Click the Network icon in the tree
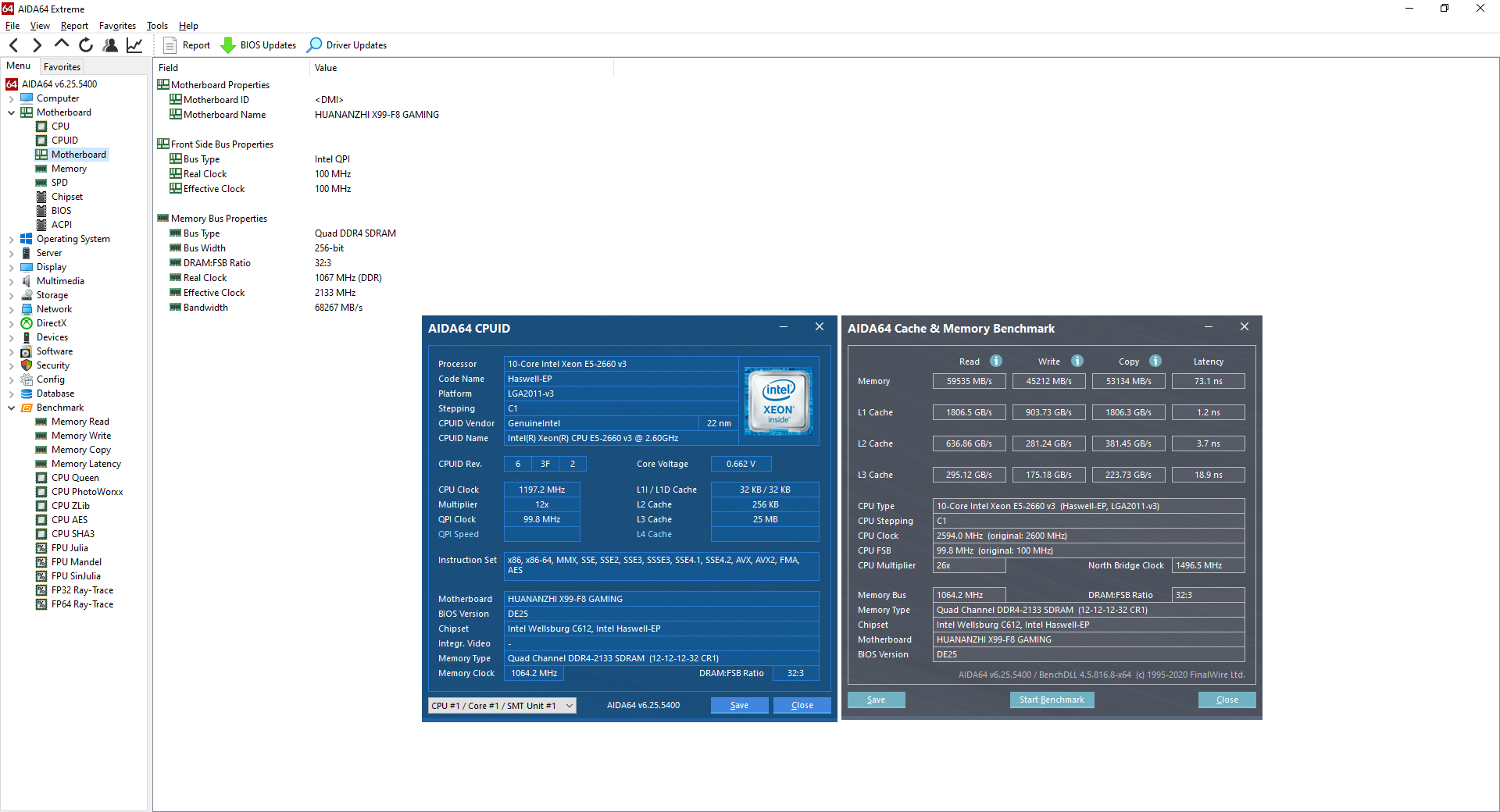1500x812 pixels. point(27,309)
